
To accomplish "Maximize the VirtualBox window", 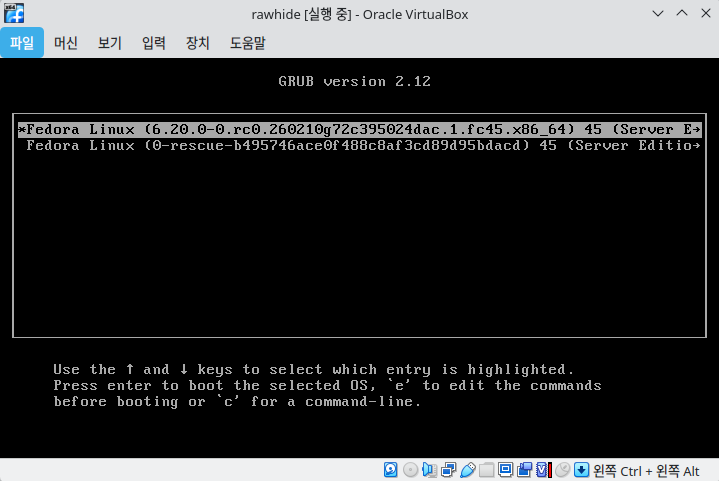I will 682,13.
